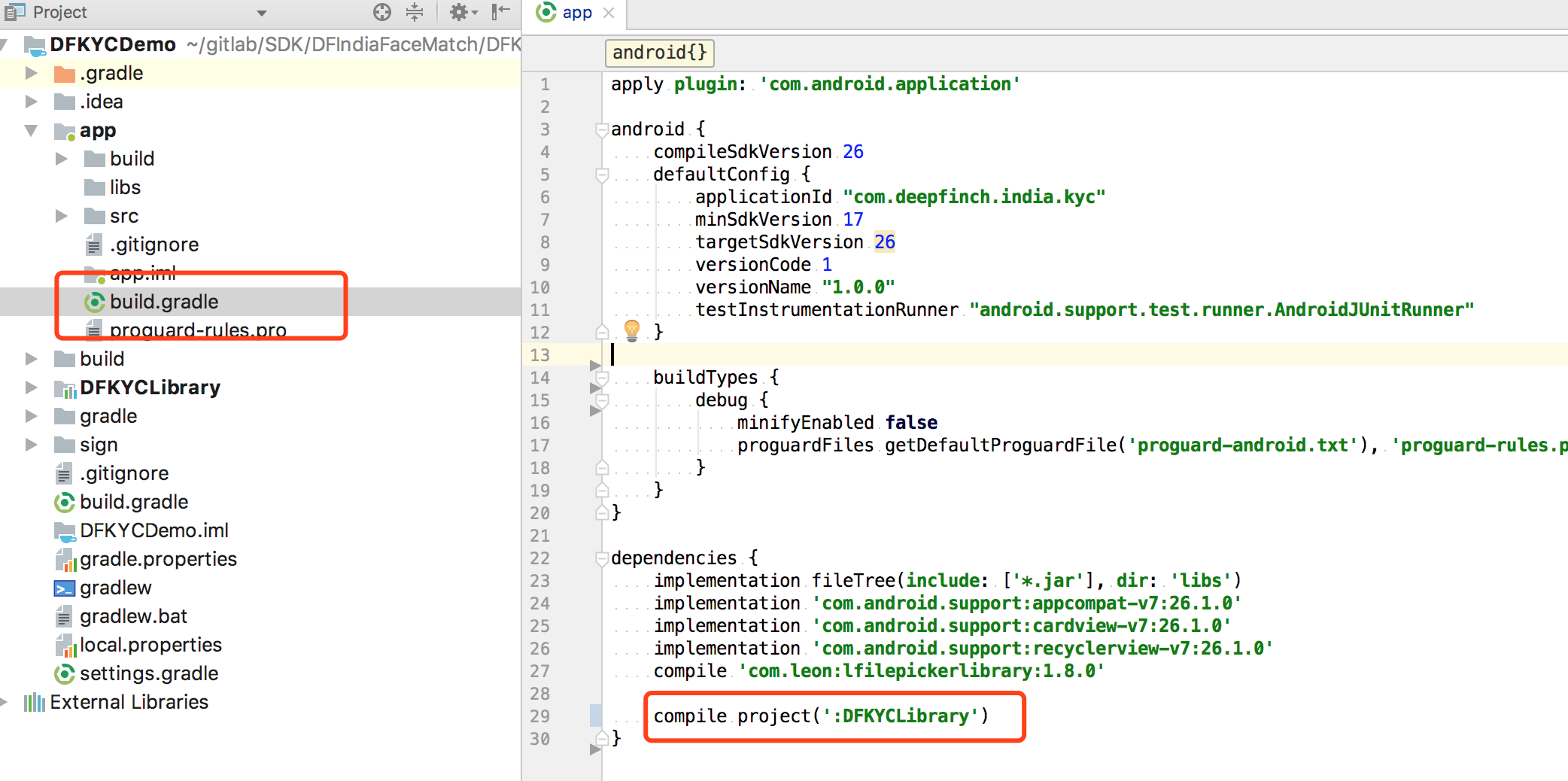Screen dimensions: 1568x781
Task: Click the versionName "1.0.0" value
Action: coord(858,287)
